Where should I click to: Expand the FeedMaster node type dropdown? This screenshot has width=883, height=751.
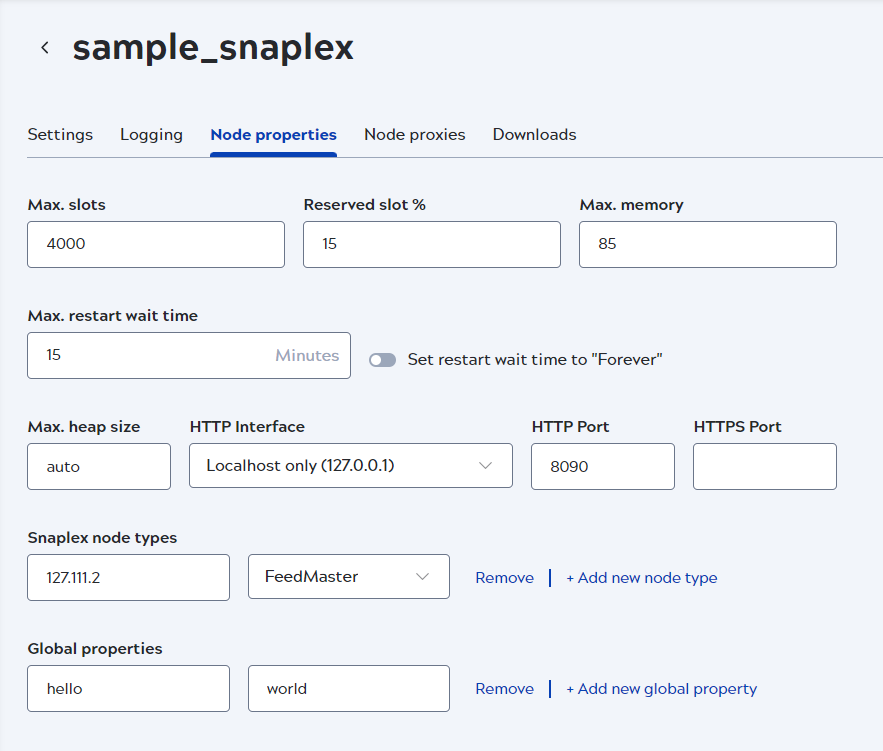pyautogui.click(x=348, y=577)
